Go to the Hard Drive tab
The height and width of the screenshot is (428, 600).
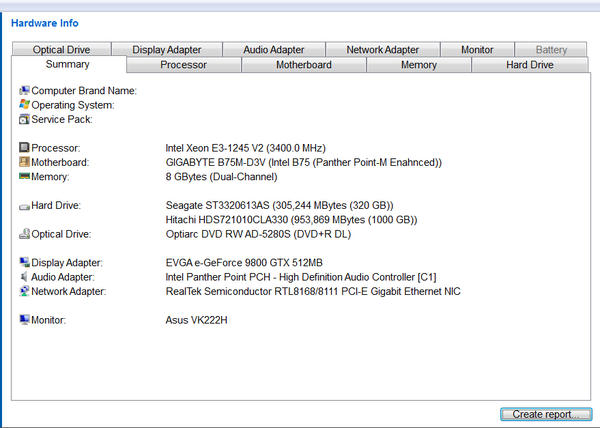(x=529, y=65)
